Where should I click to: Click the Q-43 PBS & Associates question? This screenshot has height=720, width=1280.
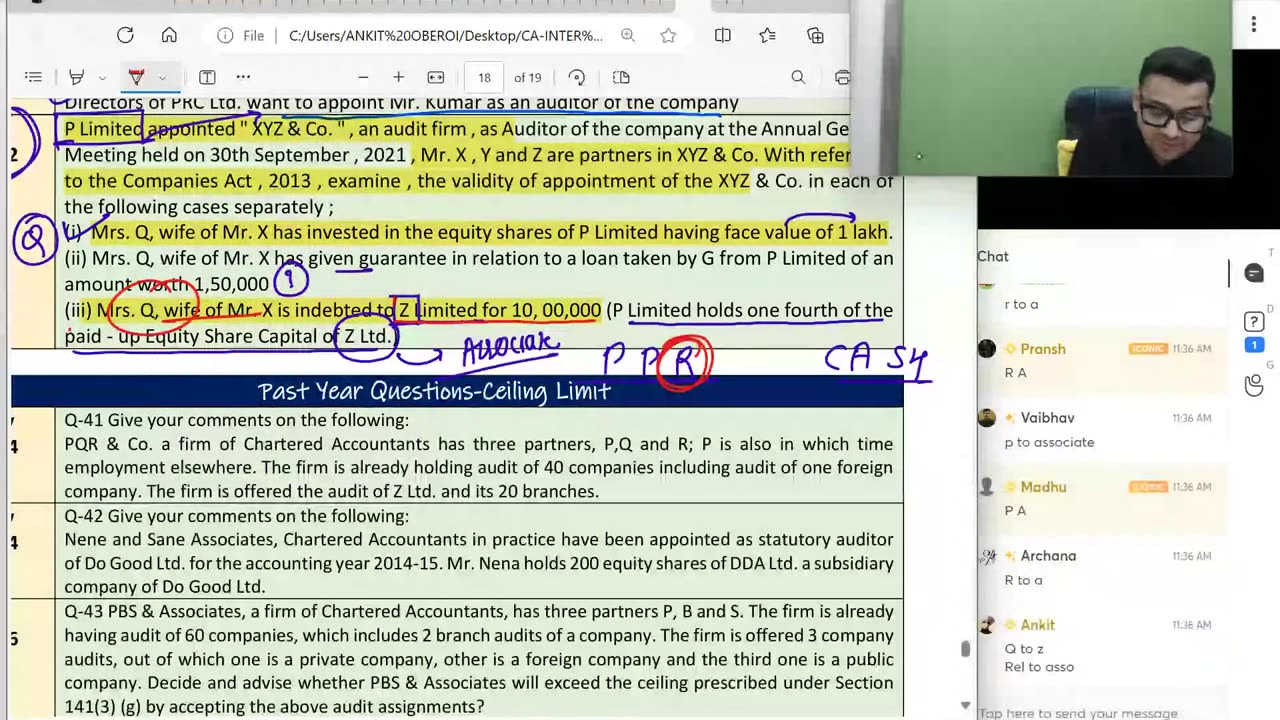click(x=478, y=659)
